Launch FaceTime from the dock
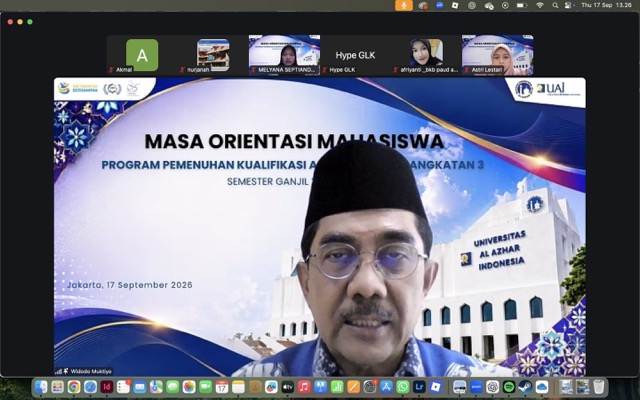Screen dimensions: 640x400 [205, 387]
